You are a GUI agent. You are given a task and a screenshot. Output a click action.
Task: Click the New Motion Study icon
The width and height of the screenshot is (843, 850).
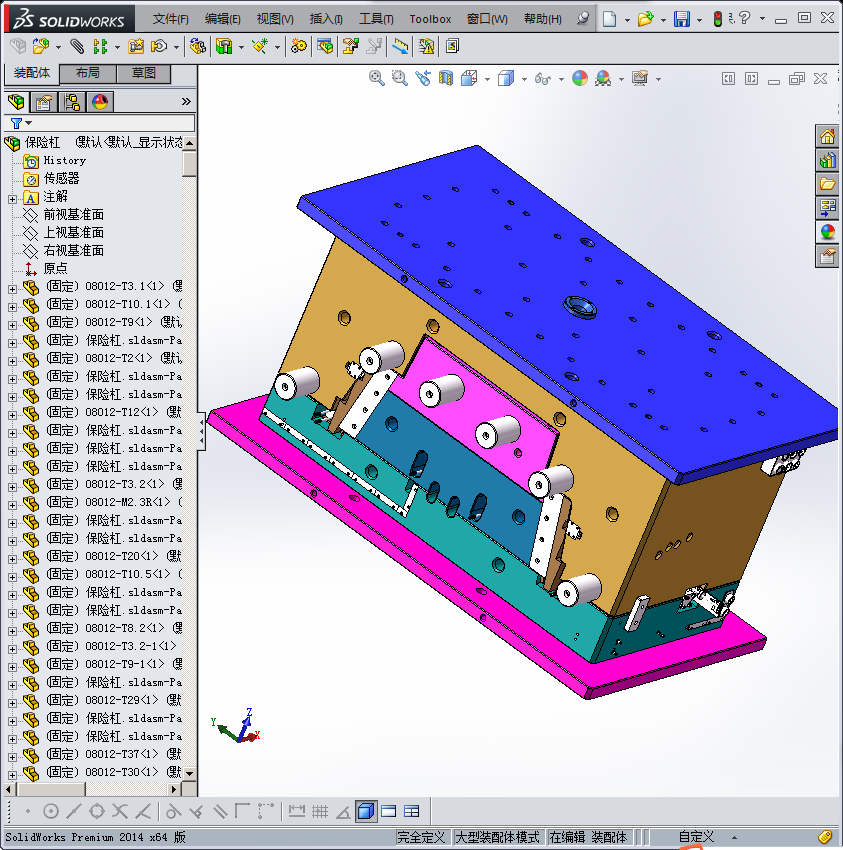[299, 46]
